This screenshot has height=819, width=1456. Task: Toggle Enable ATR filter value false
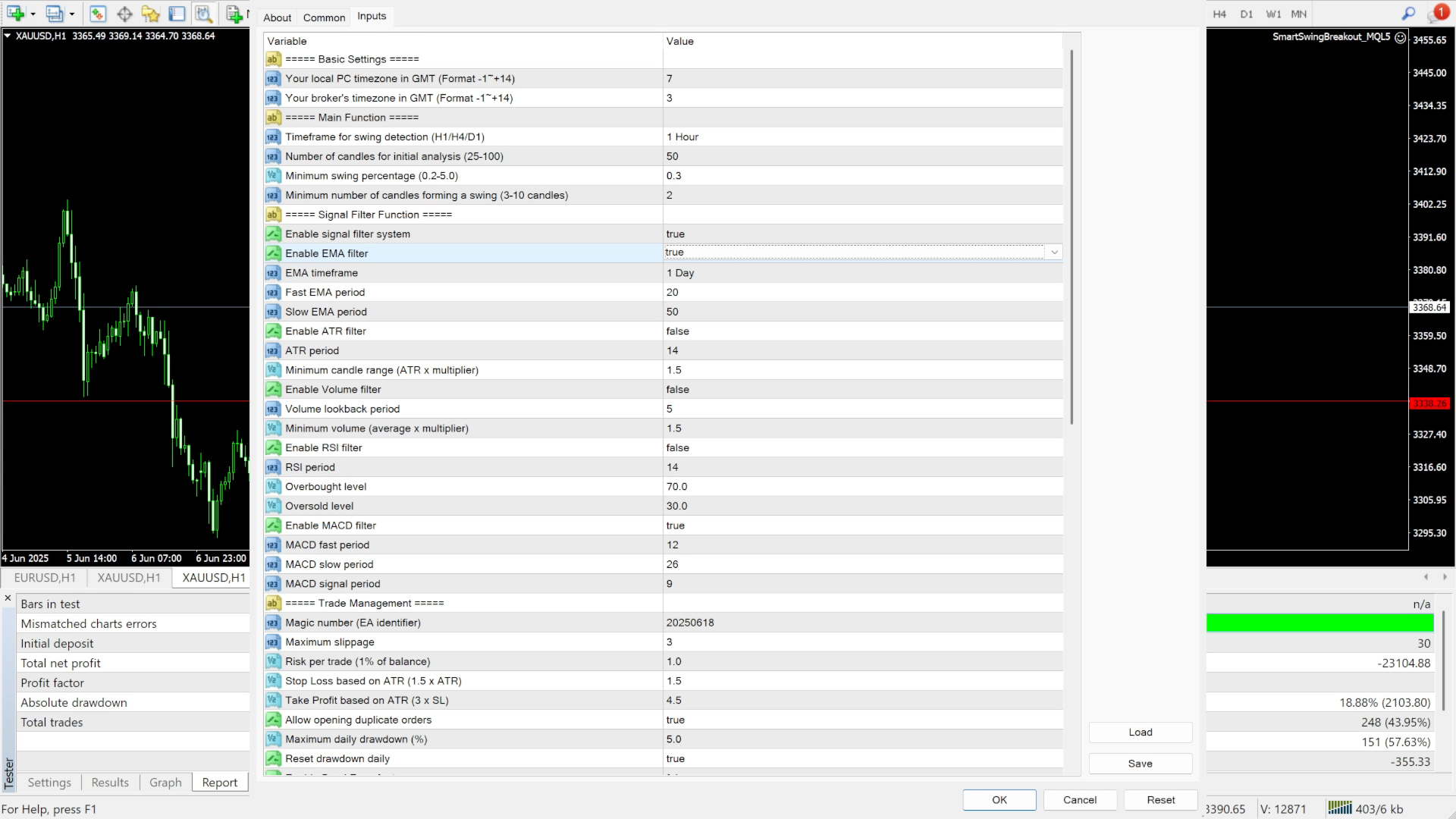(x=677, y=331)
